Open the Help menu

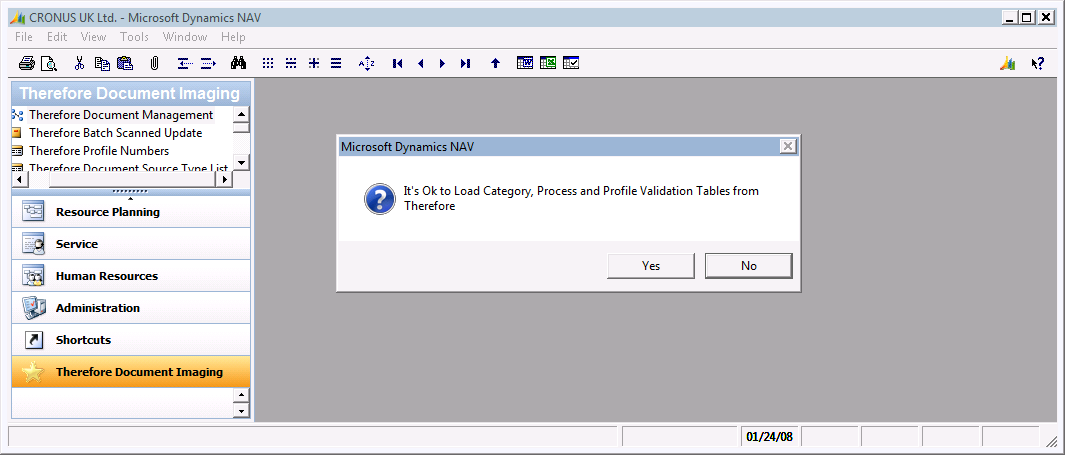[x=233, y=37]
